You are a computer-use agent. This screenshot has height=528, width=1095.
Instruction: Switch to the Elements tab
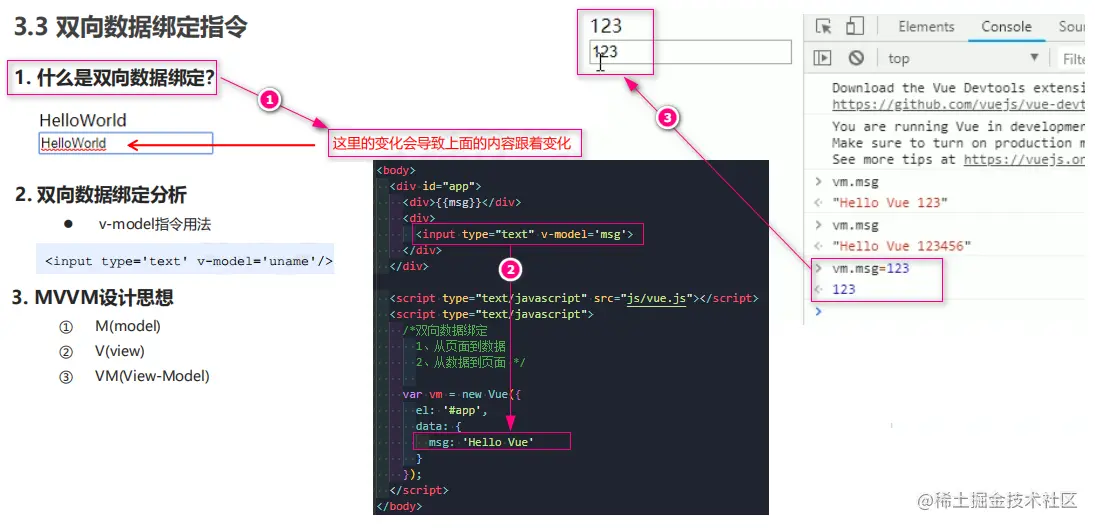point(926,27)
